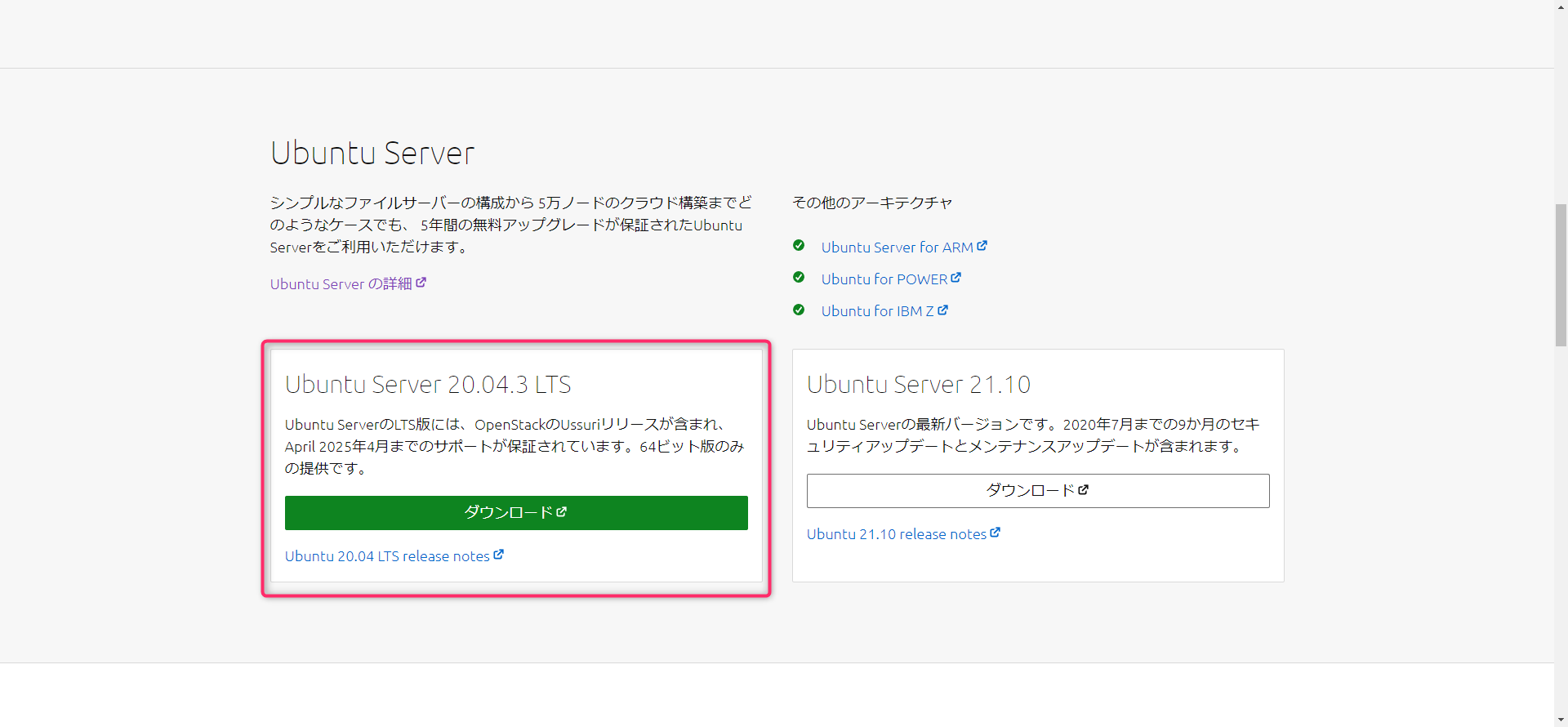Click green checkmark beside Ubuntu for IBM Z
The width and height of the screenshot is (1568, 727).
(x=799, y=310)
